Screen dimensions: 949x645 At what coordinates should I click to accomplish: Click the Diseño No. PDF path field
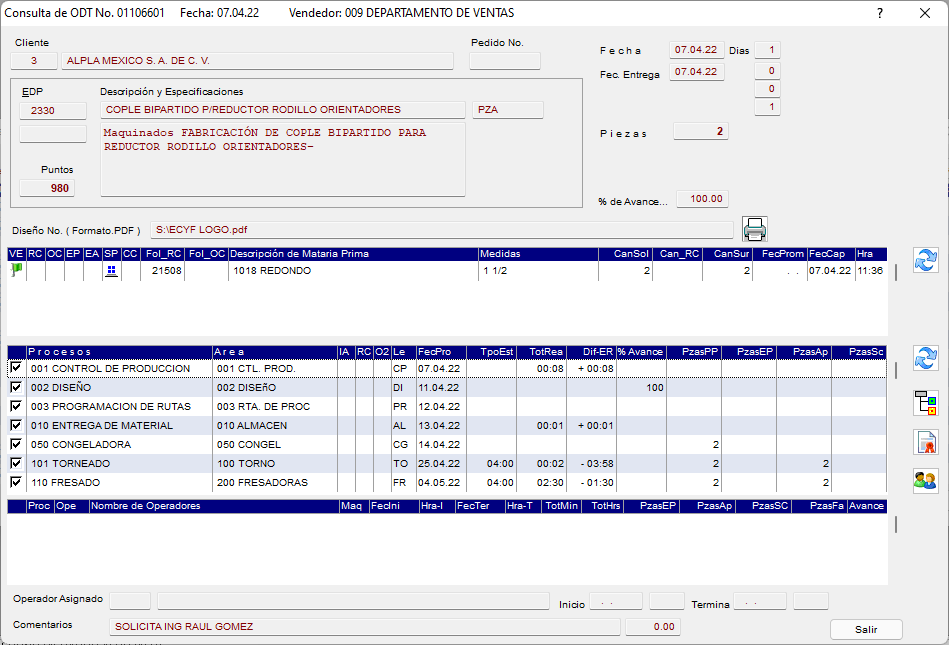[x=441, y=230]
